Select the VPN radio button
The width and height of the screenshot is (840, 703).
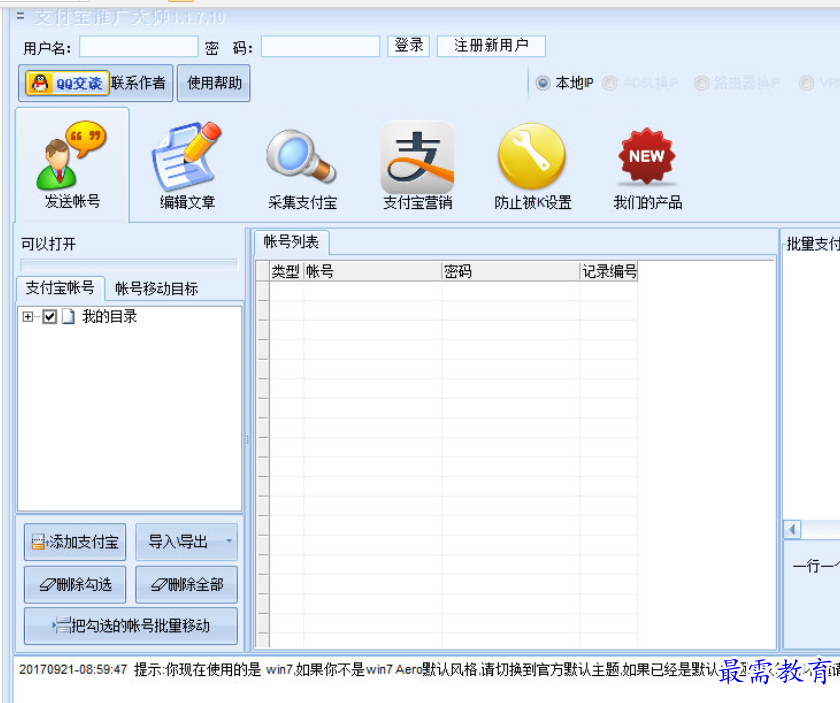click(x=806, y=83)
